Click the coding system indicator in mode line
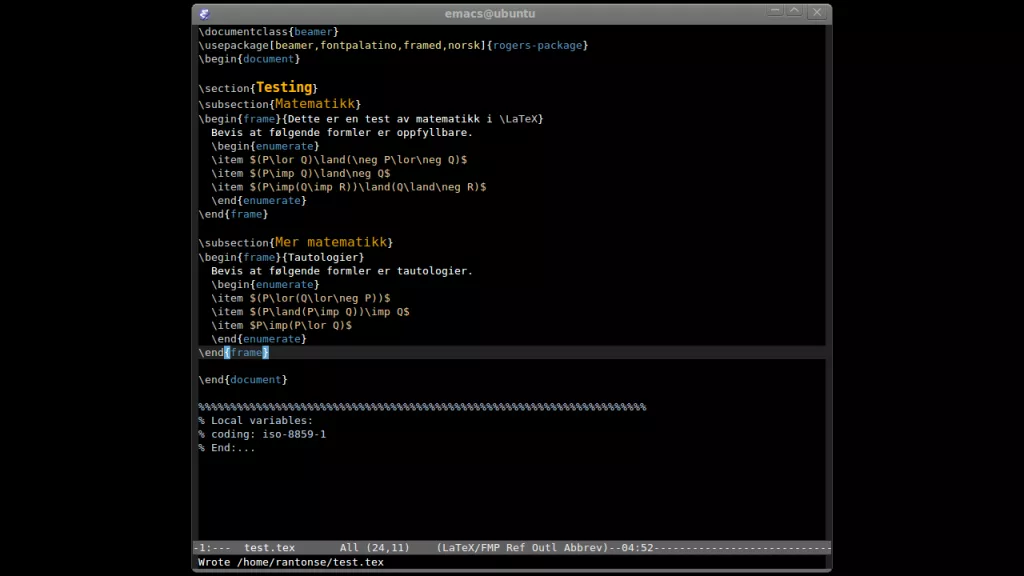The image size is (1024, 576). pyautogui.click(x=201, y=547)
